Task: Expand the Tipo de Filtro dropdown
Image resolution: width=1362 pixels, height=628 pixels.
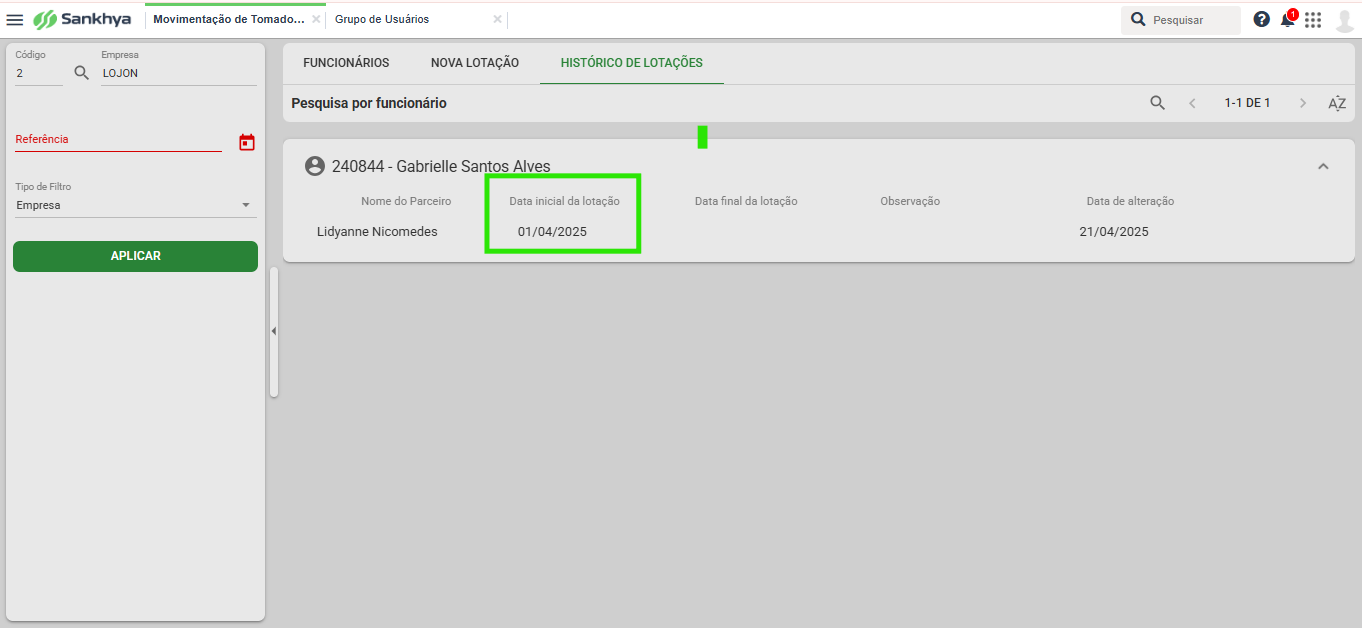Action: [x=246, y=205]
